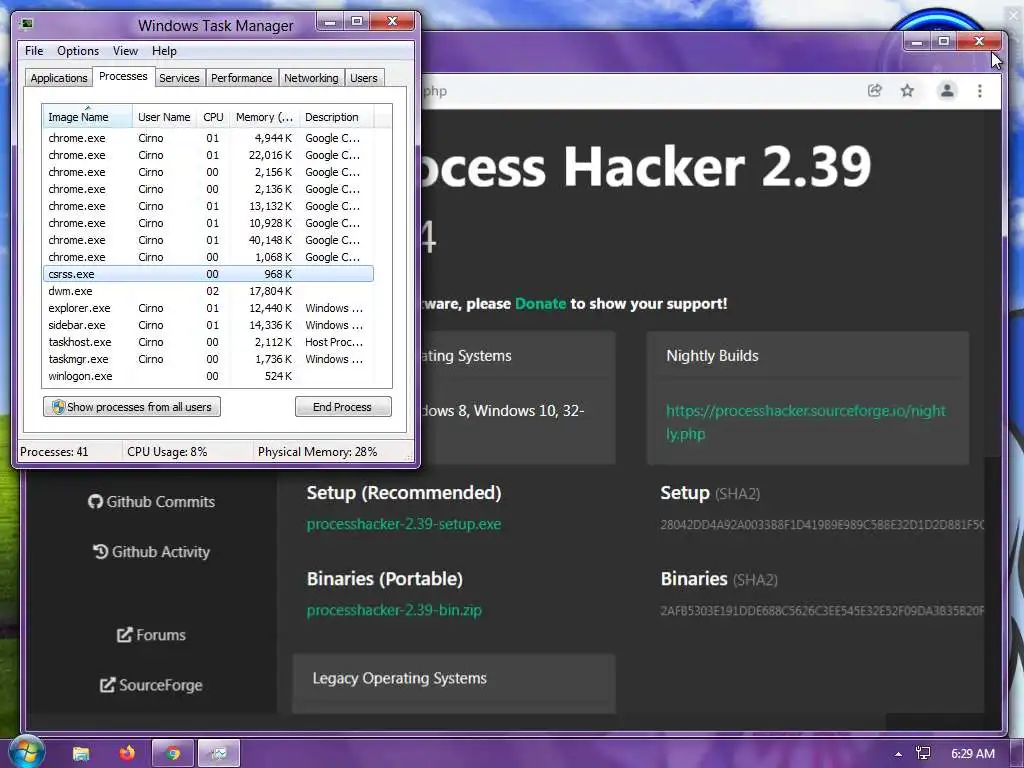
Task: Click the Donate link on the page
Action: tap(540, 304)
